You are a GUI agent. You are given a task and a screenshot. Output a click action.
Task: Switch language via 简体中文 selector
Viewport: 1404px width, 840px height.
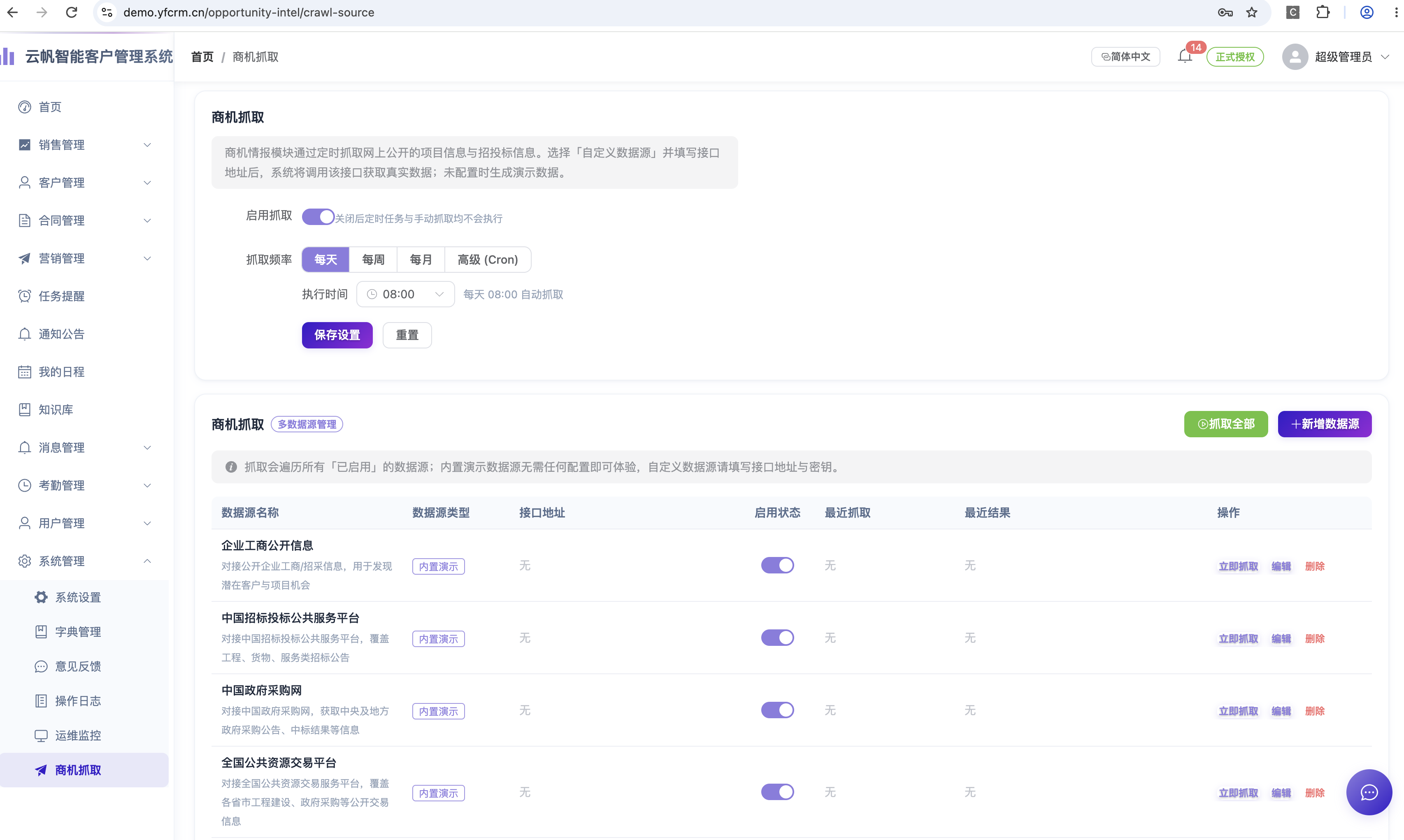coord(1125,57)
